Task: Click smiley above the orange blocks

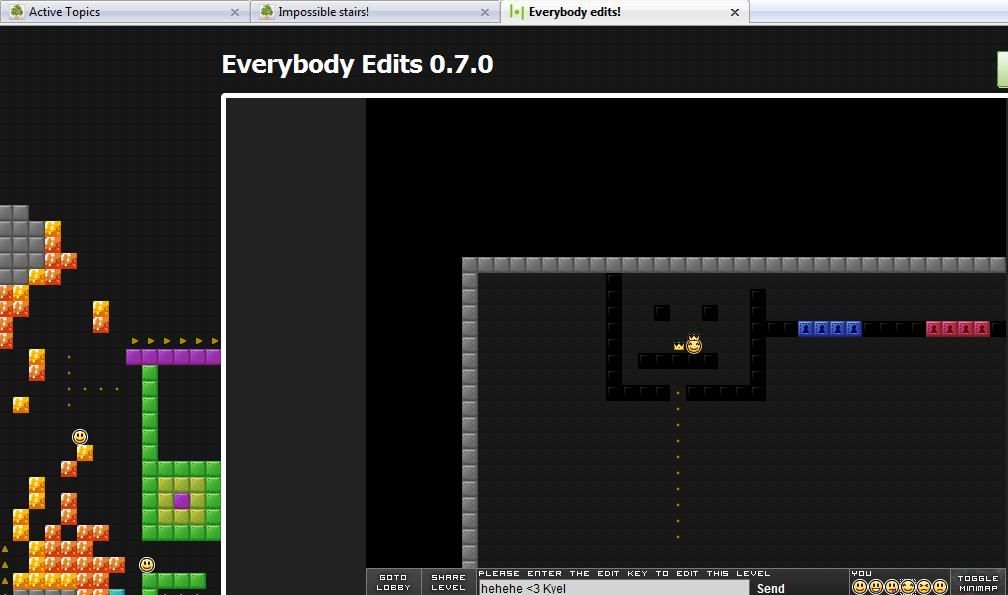Action: tap(80, 437)
